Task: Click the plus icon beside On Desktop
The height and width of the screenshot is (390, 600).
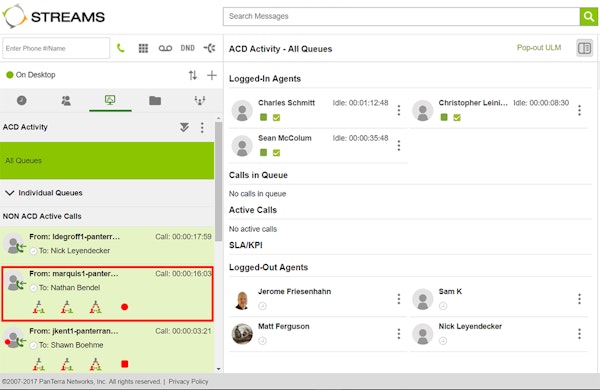Action: 212,75
